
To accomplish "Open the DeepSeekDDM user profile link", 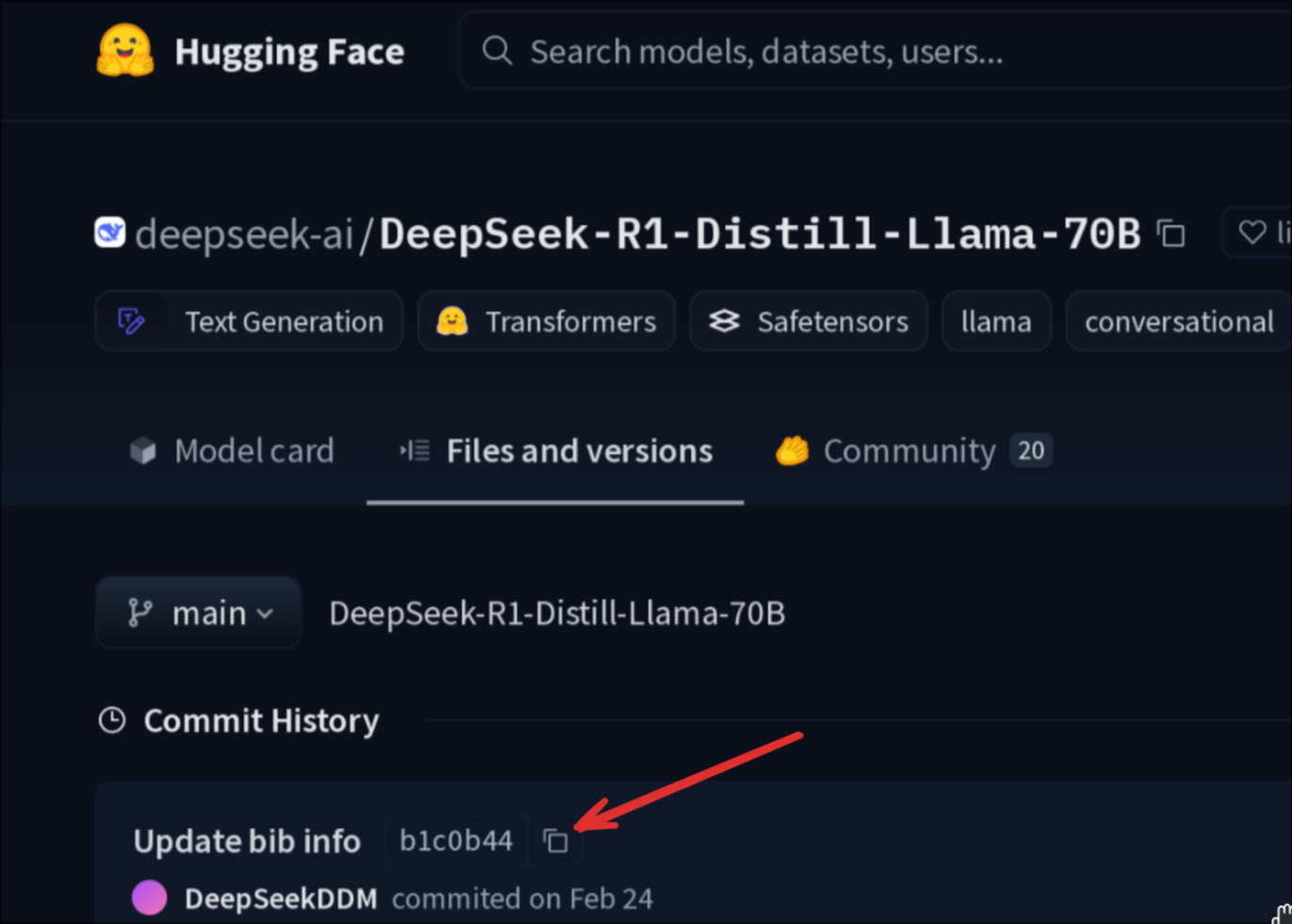I will click(x=281, y=899).
